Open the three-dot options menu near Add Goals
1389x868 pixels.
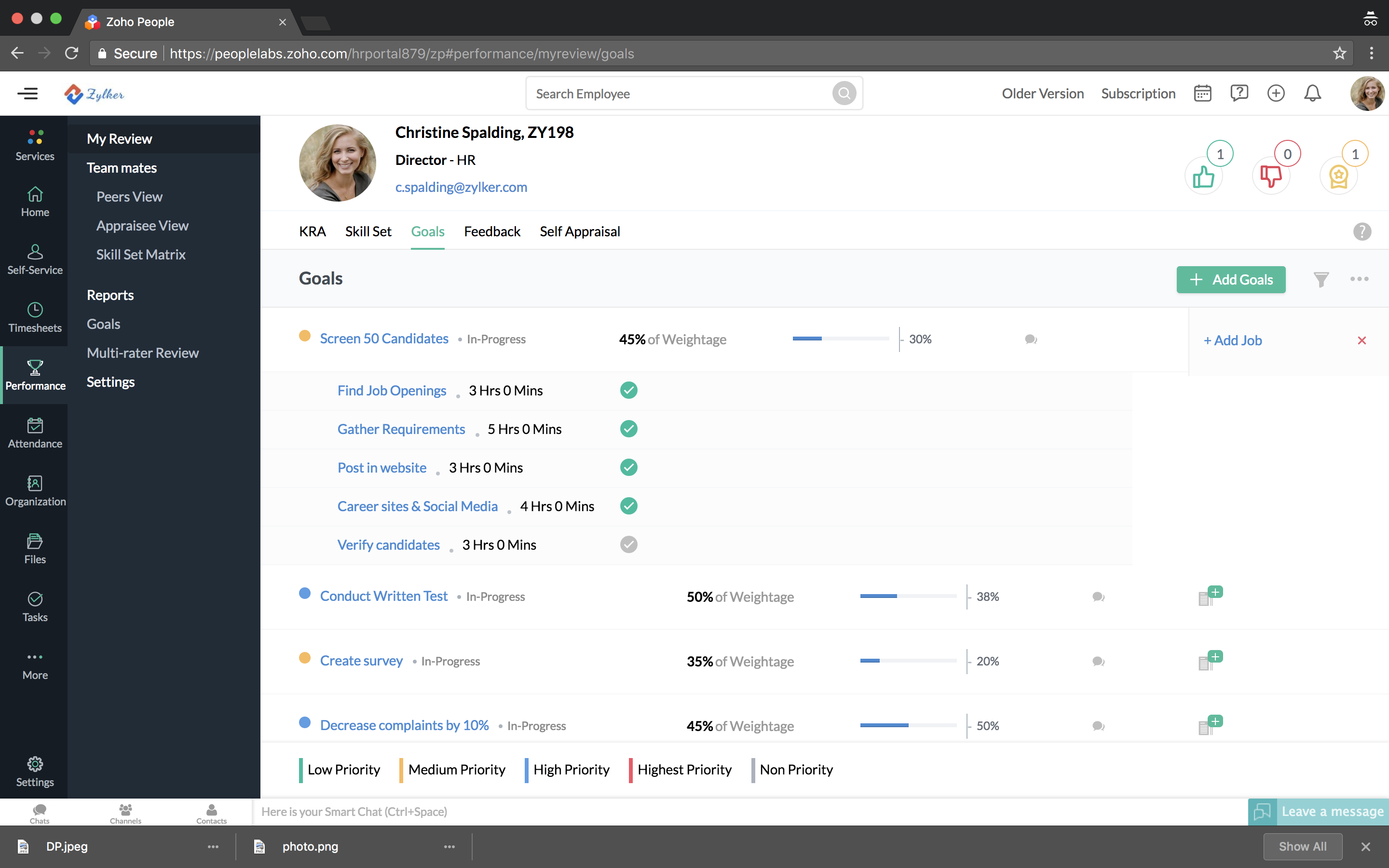1360,280
